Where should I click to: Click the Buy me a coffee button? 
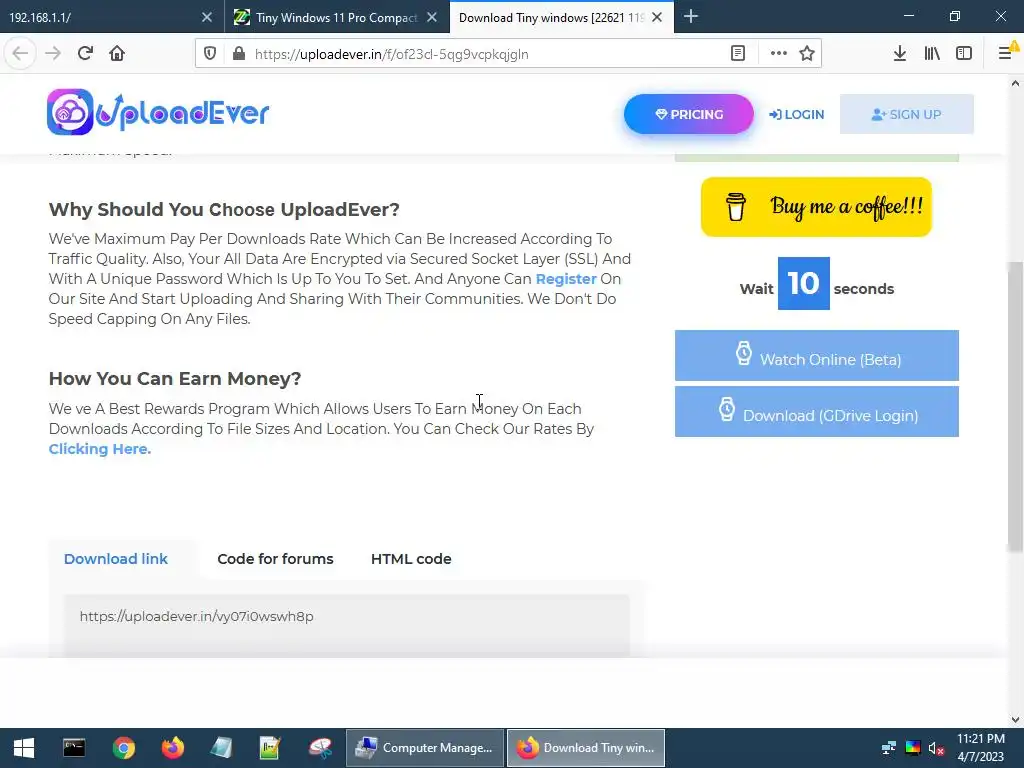(x=816, y=207)
